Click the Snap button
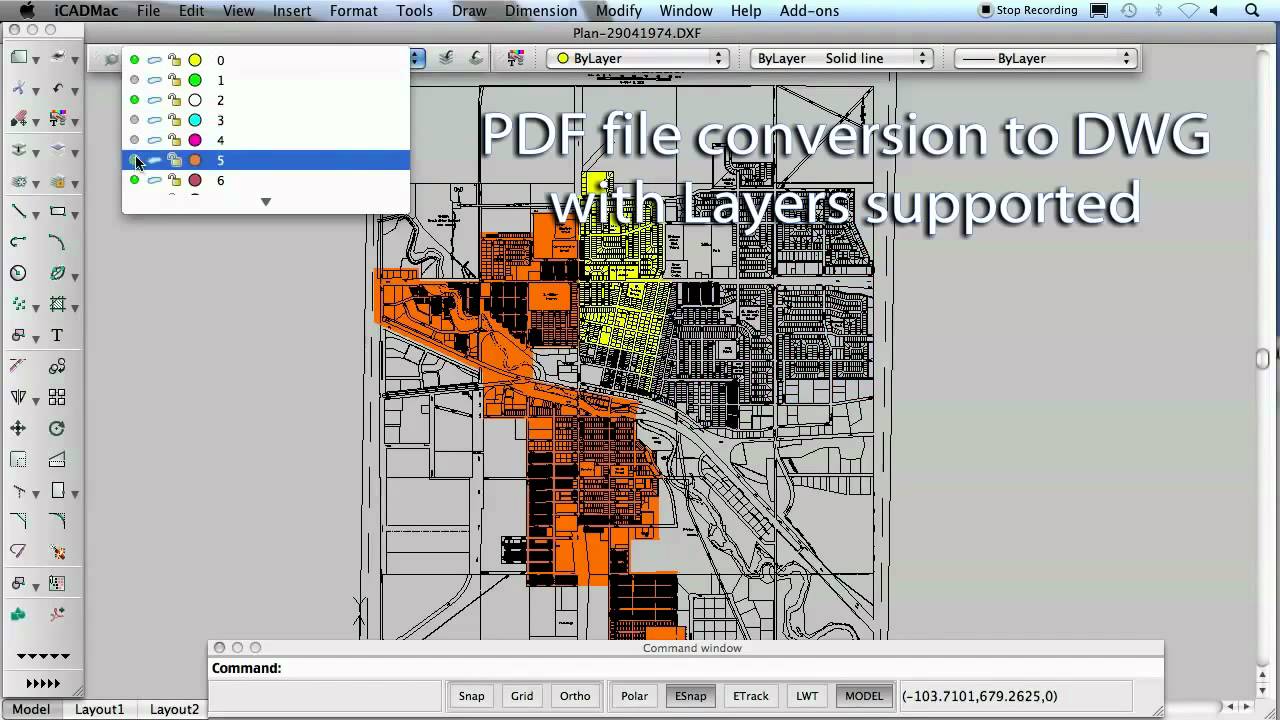The width and height of the screenshot is (1280, 720). click(x=471, y=696)
